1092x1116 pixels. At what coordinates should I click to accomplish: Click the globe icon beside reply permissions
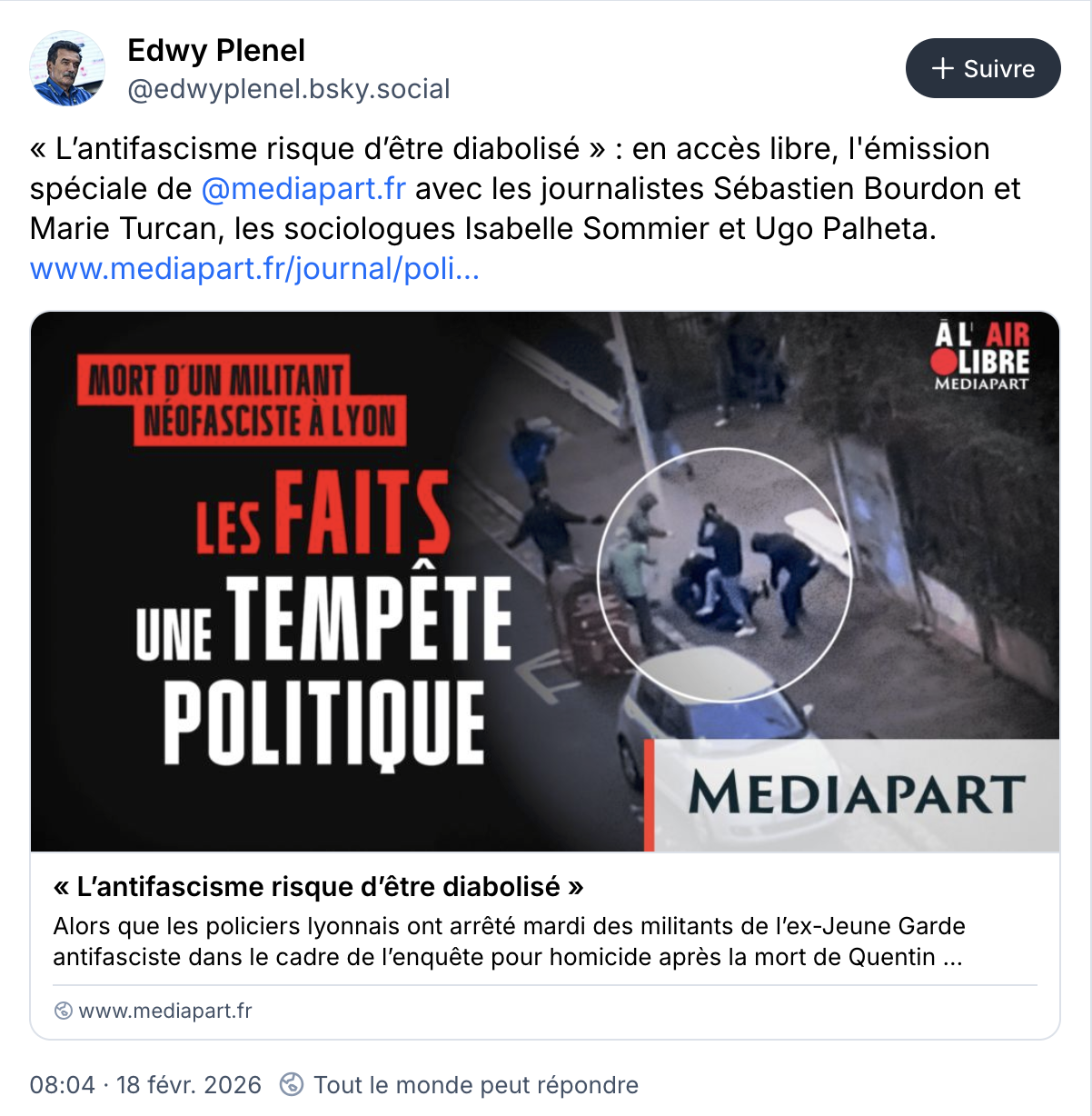292,1084
